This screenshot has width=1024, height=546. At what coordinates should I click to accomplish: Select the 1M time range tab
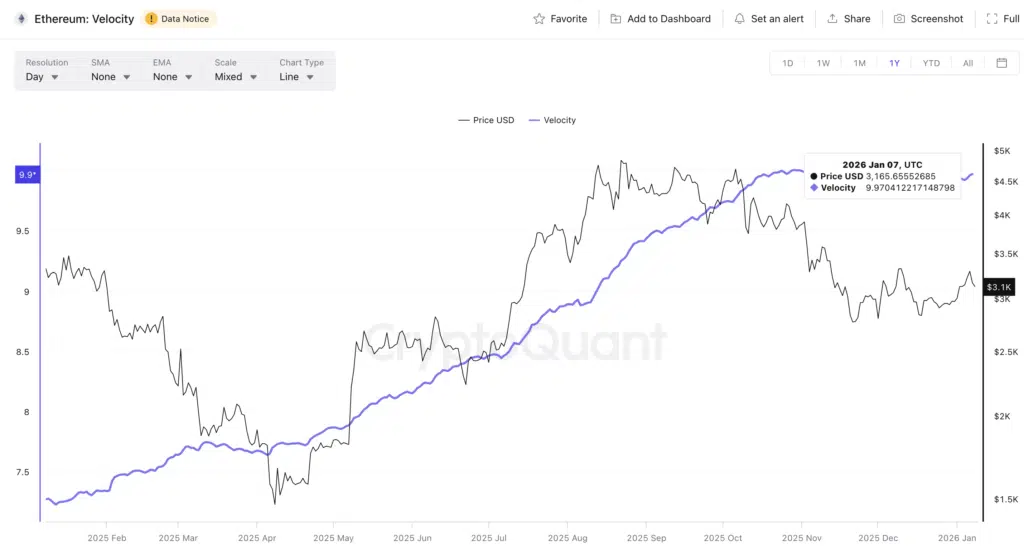pos(859,63)
